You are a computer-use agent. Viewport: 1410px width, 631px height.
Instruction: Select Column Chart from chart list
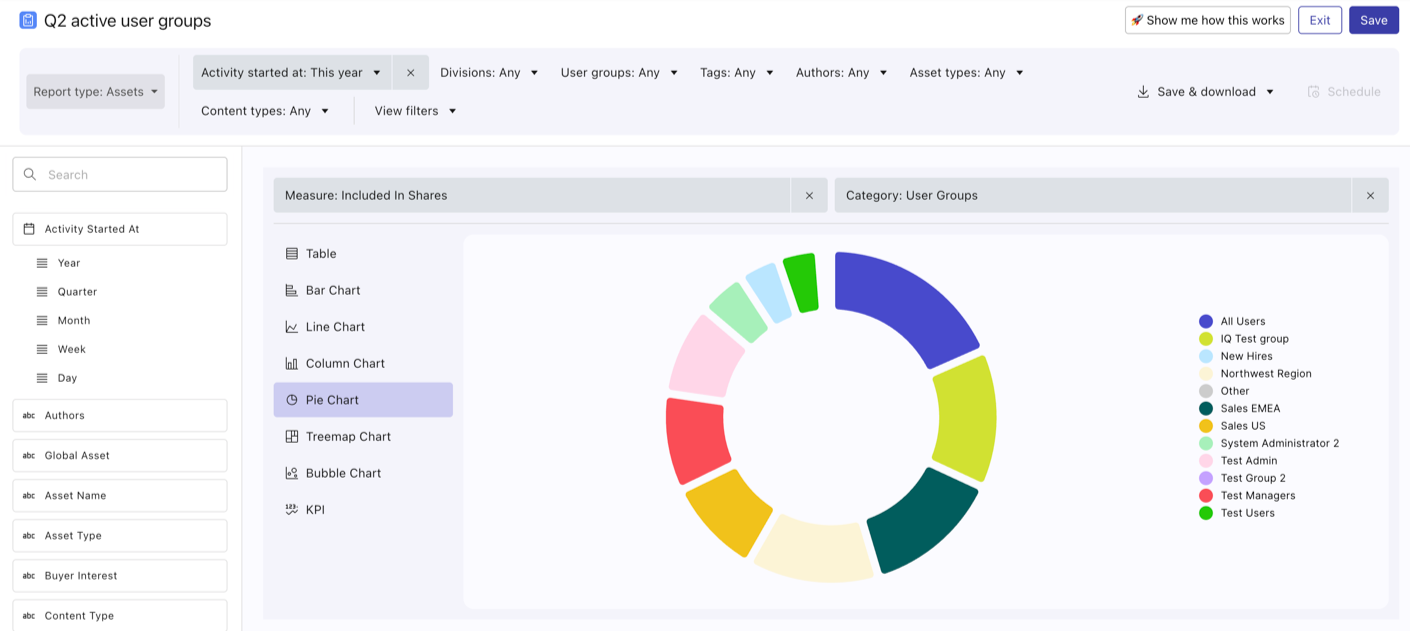[345, 364]
